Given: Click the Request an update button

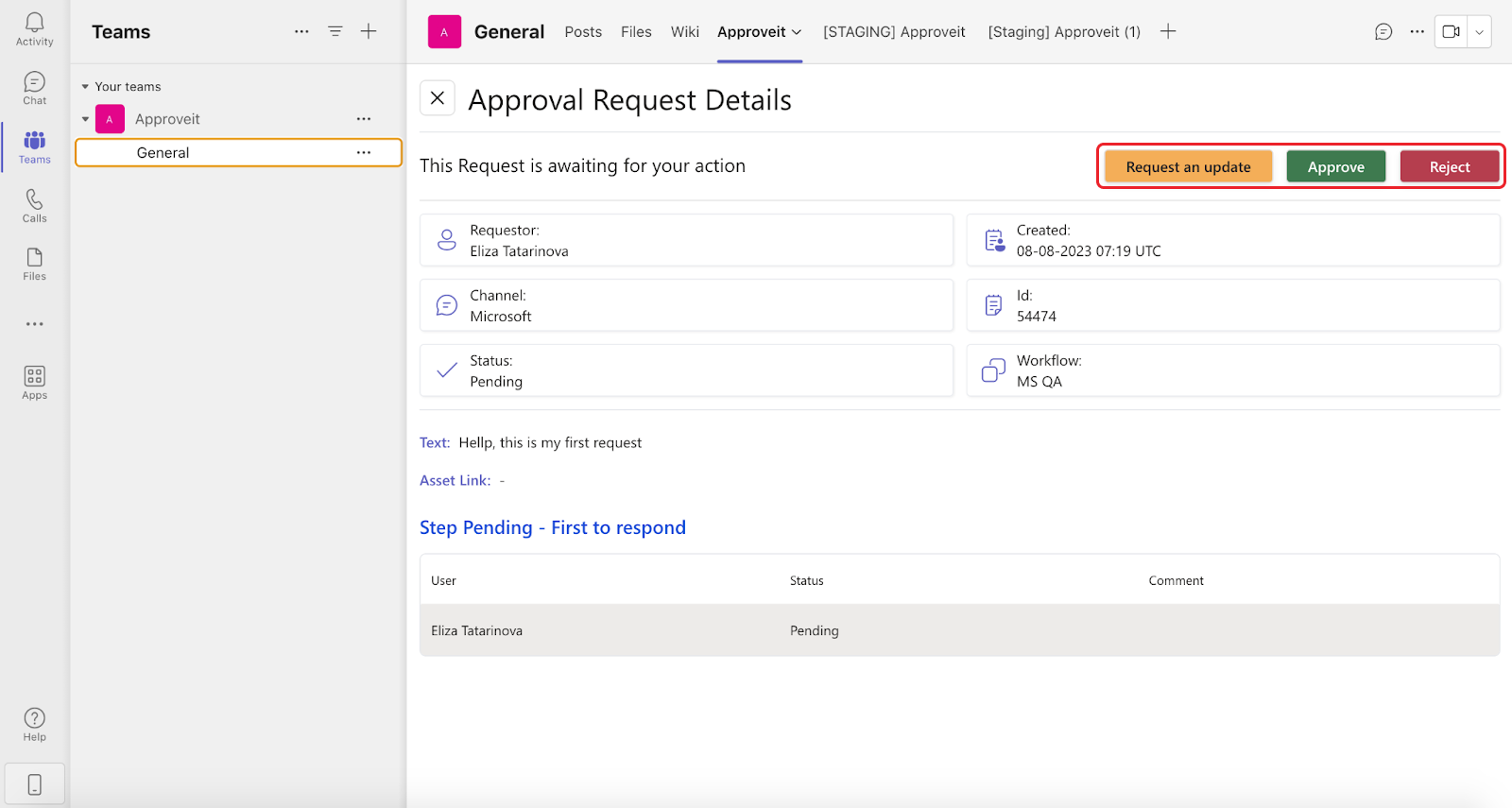Looking at the screenshot, I should click(x=1188, y=166).
